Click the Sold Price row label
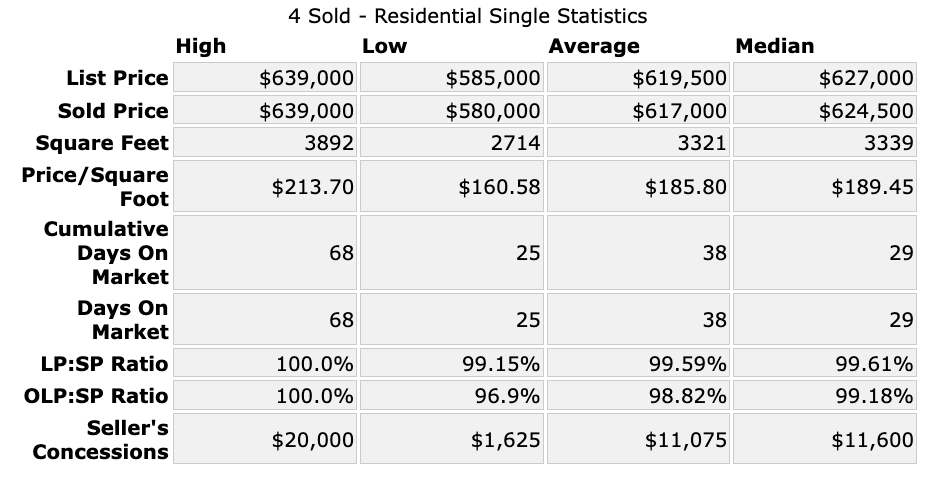This screenshot has height=482, width=948. (x=114, y=110)
